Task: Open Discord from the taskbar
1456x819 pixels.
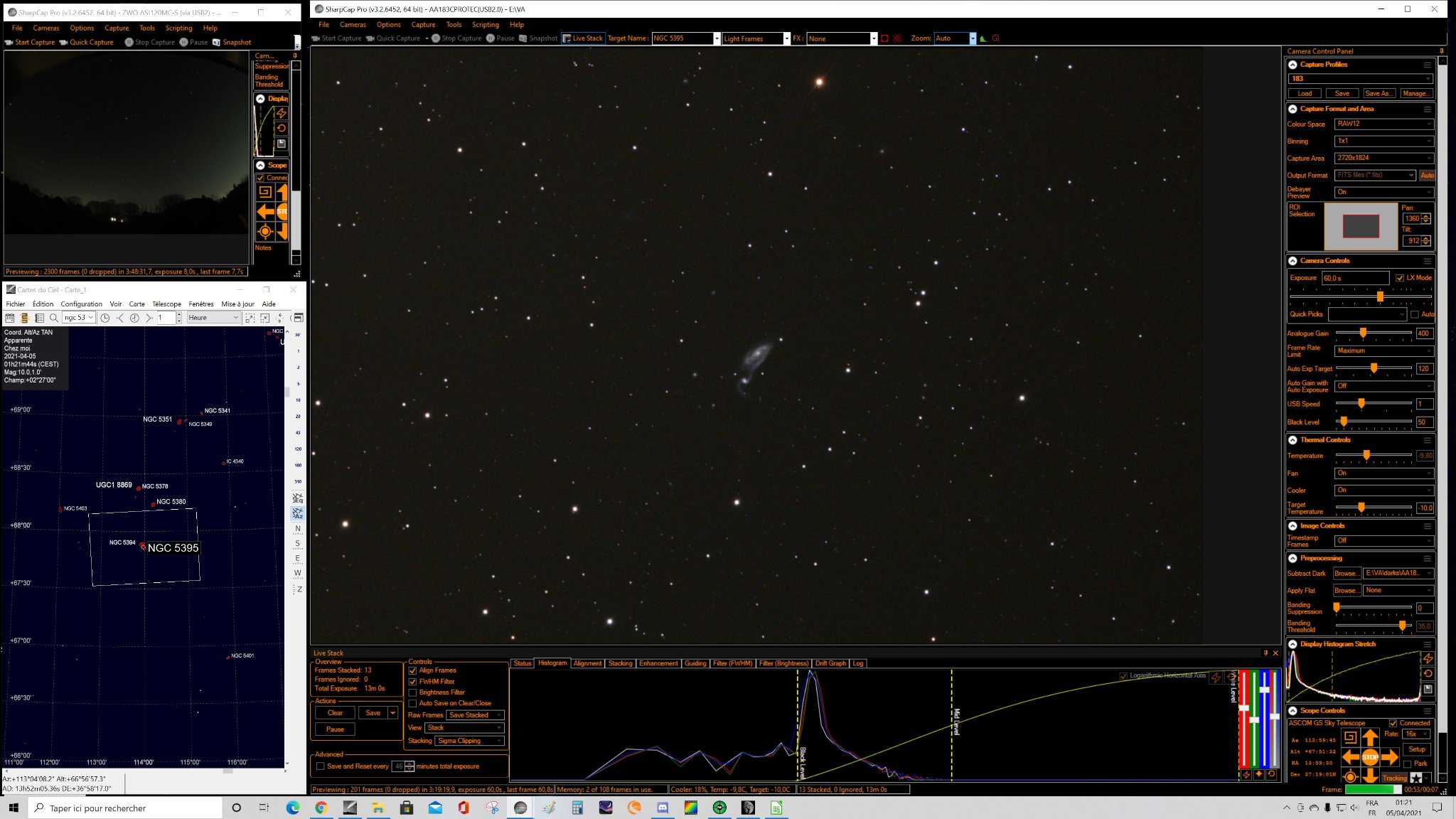Action: point(663,808)
